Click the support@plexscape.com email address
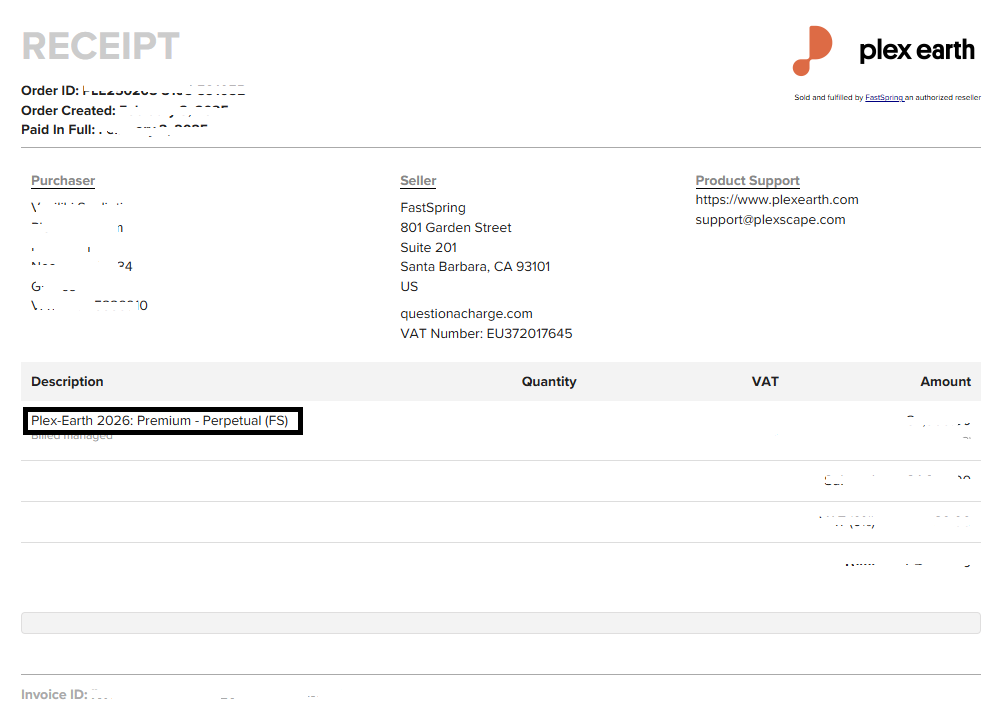 770,219
